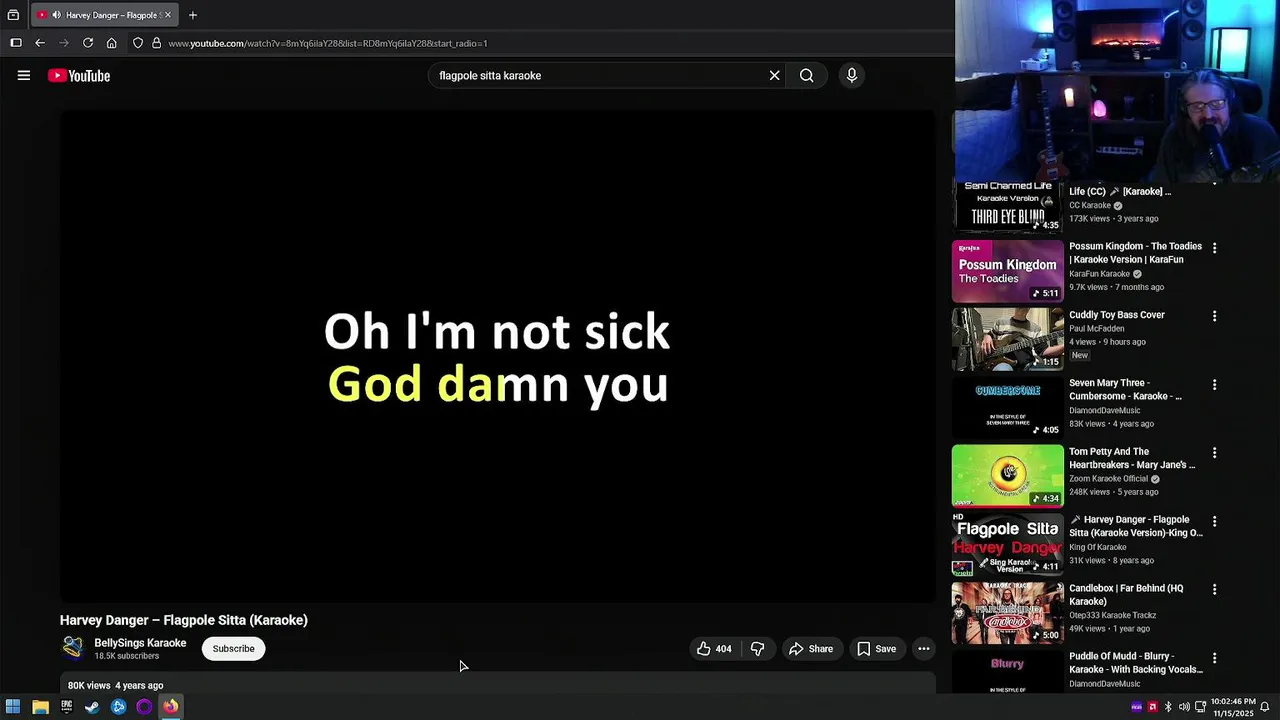This screenshot has width=1280, height=720.
Task: Start voice search with microphone icon
Action: (x=852, y=76)
